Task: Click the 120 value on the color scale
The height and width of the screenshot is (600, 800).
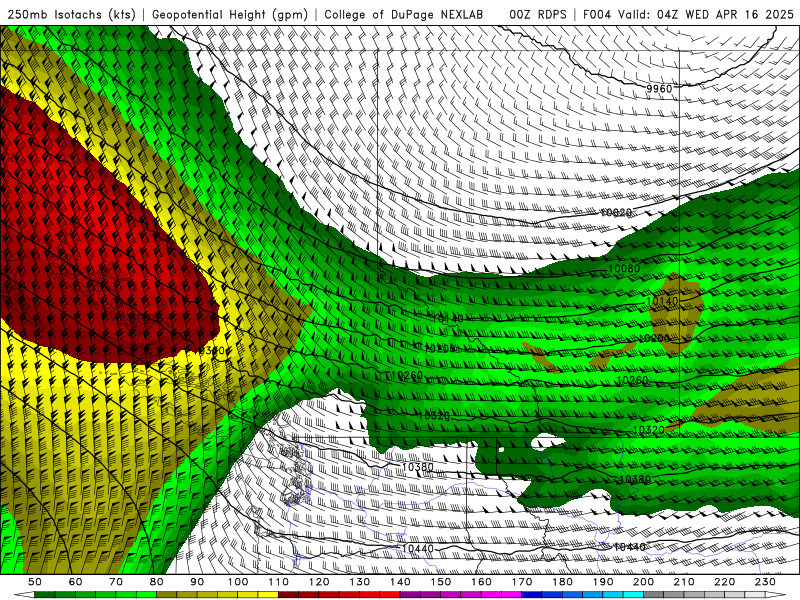Action: [x=319, y=582]
